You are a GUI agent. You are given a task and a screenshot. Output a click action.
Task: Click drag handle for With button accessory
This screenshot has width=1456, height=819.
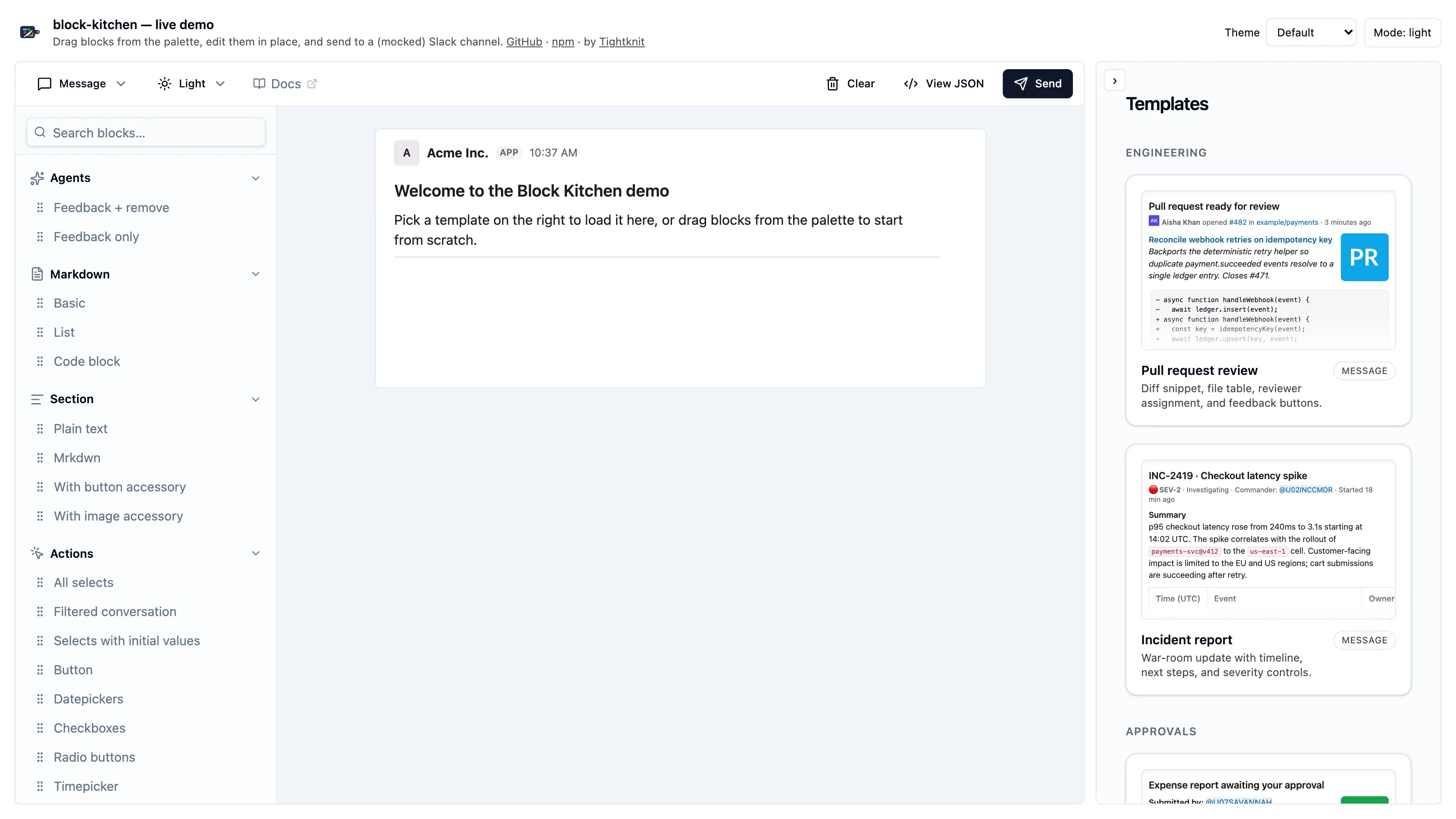pos(40,487)
